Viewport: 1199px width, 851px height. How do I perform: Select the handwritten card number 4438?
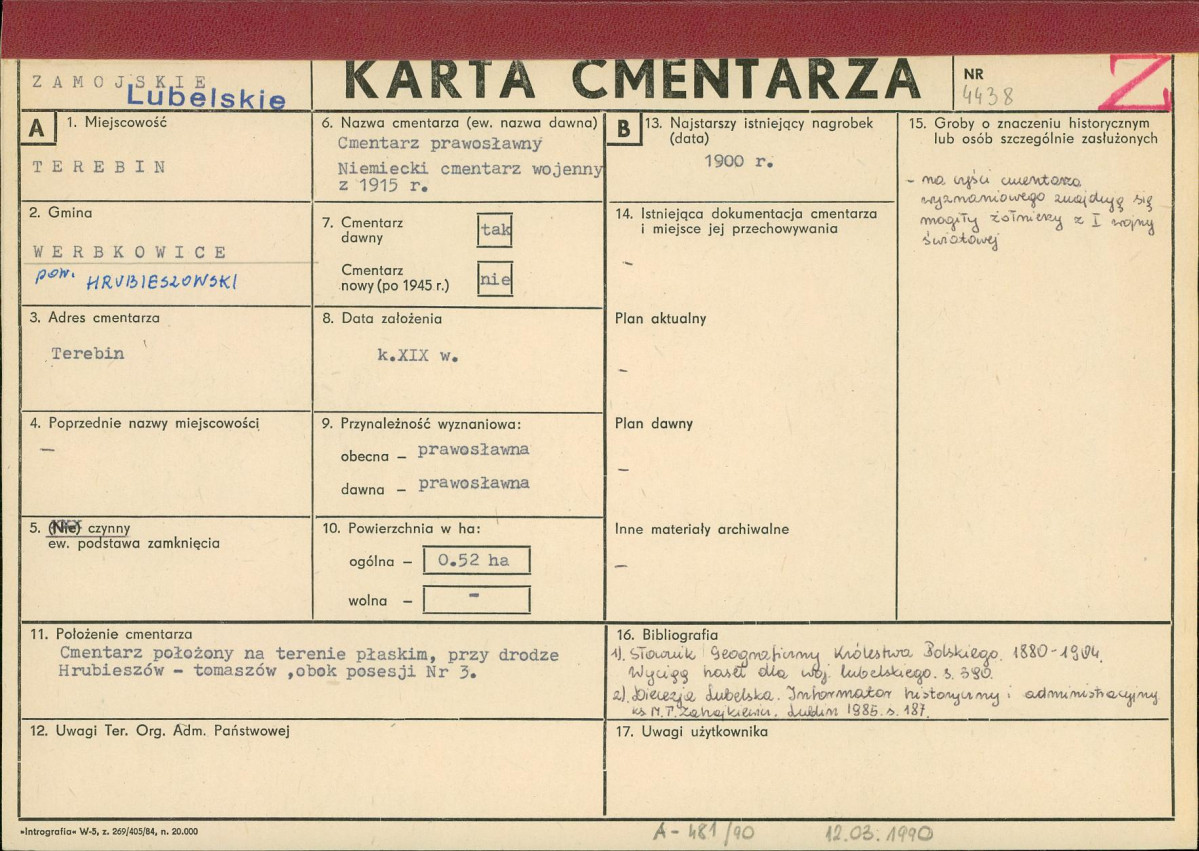(988, 96)
